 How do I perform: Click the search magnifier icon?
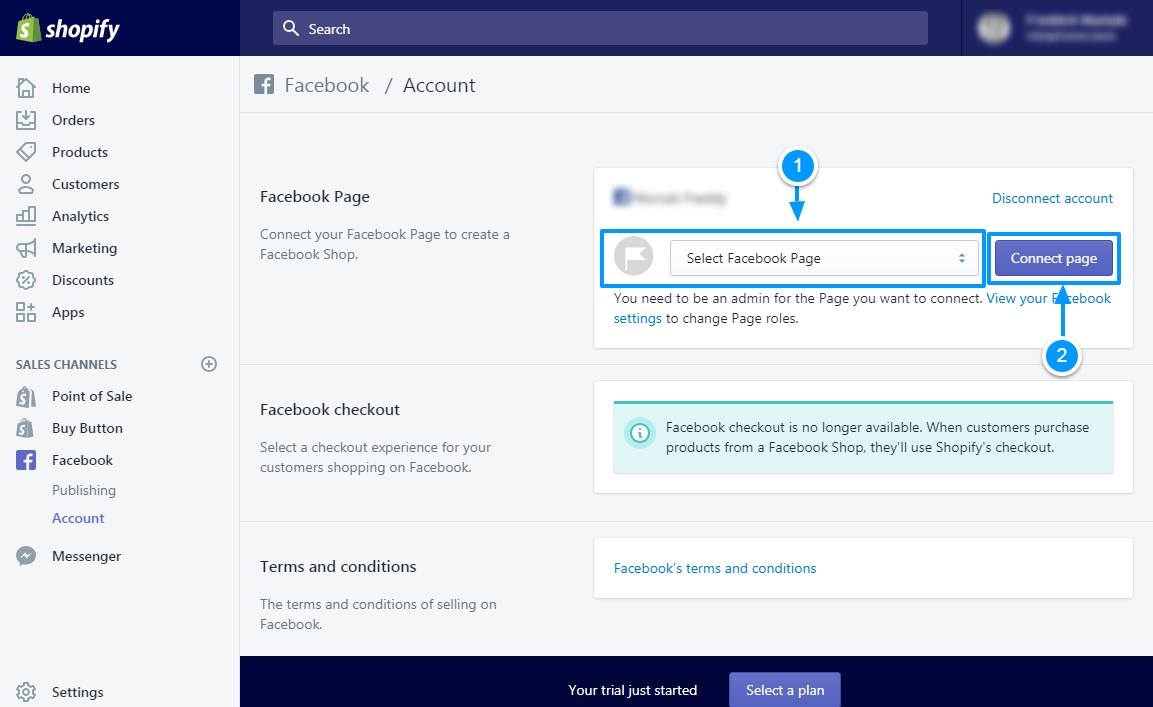point(290,28)
